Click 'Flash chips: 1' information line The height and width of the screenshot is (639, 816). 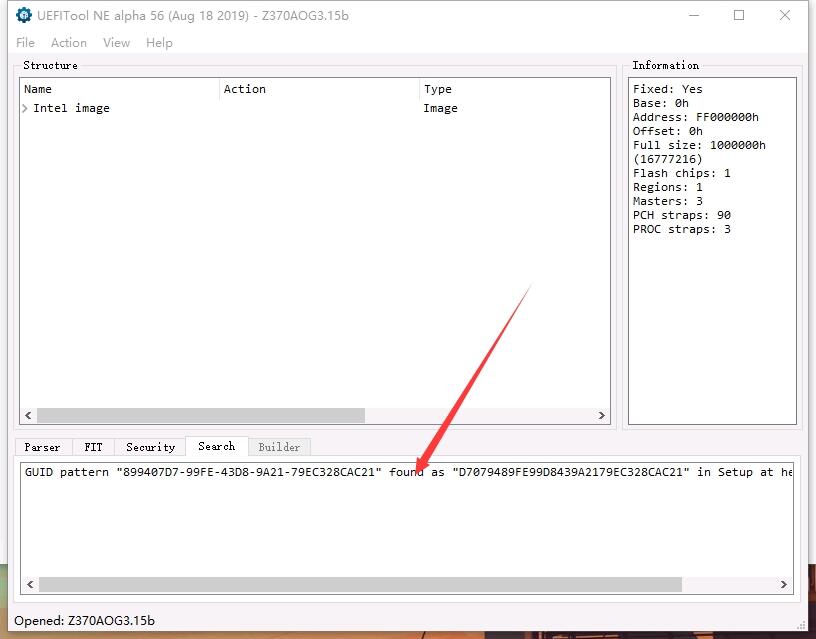coord(682,173)
